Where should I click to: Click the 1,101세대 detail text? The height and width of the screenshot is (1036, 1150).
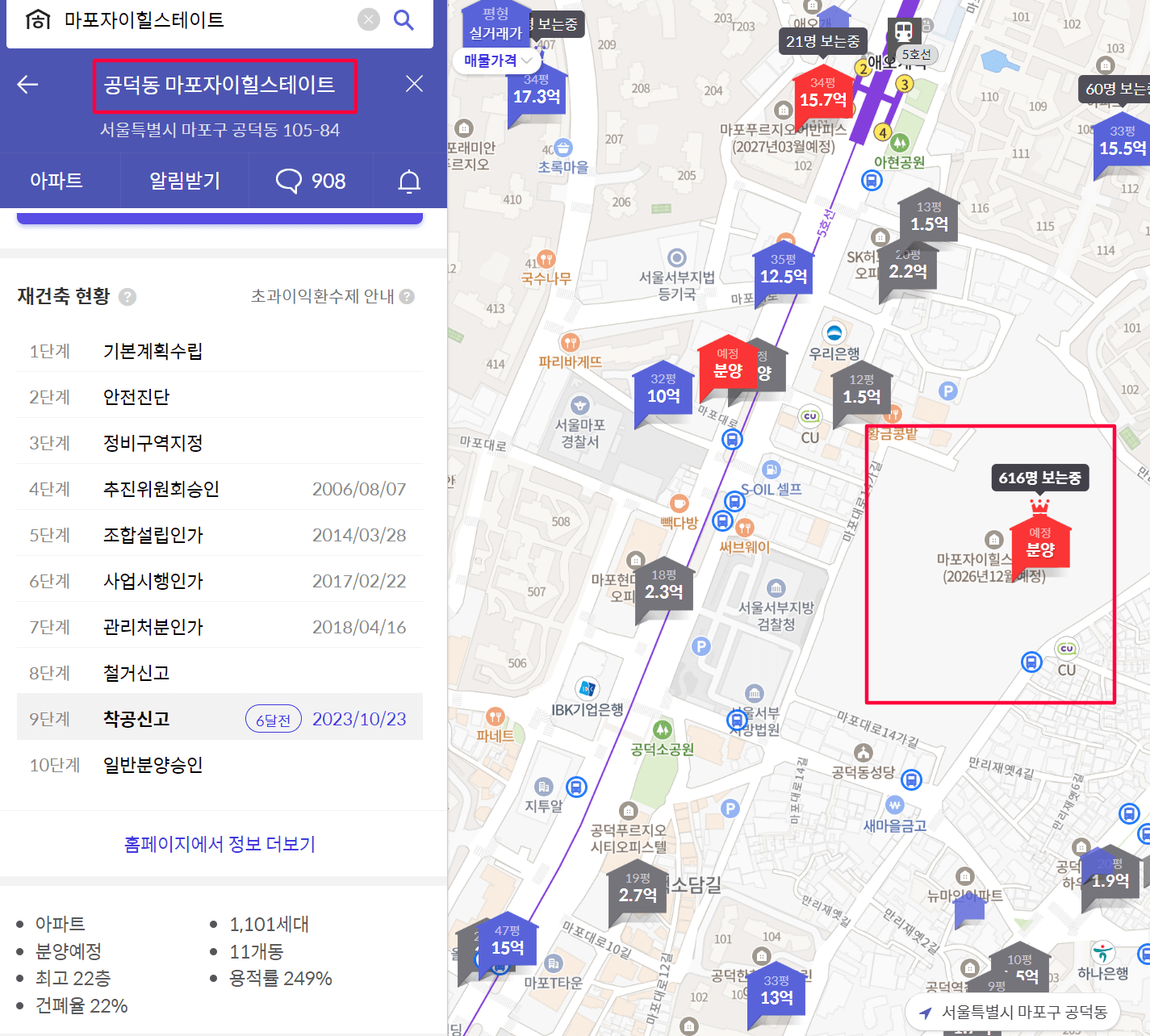coord(270,924)
